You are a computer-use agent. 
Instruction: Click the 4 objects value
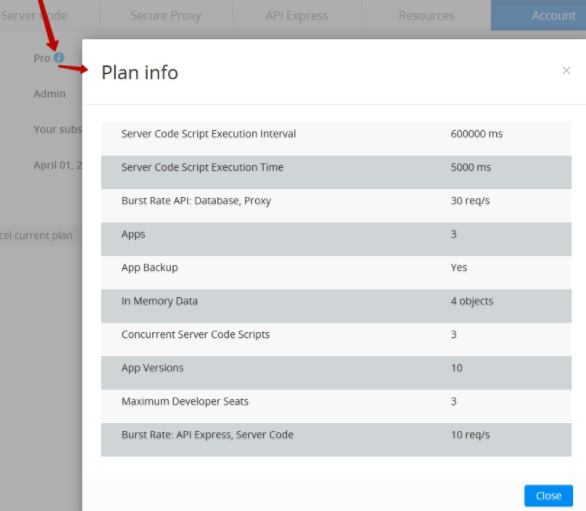click(x=472, y=301)
